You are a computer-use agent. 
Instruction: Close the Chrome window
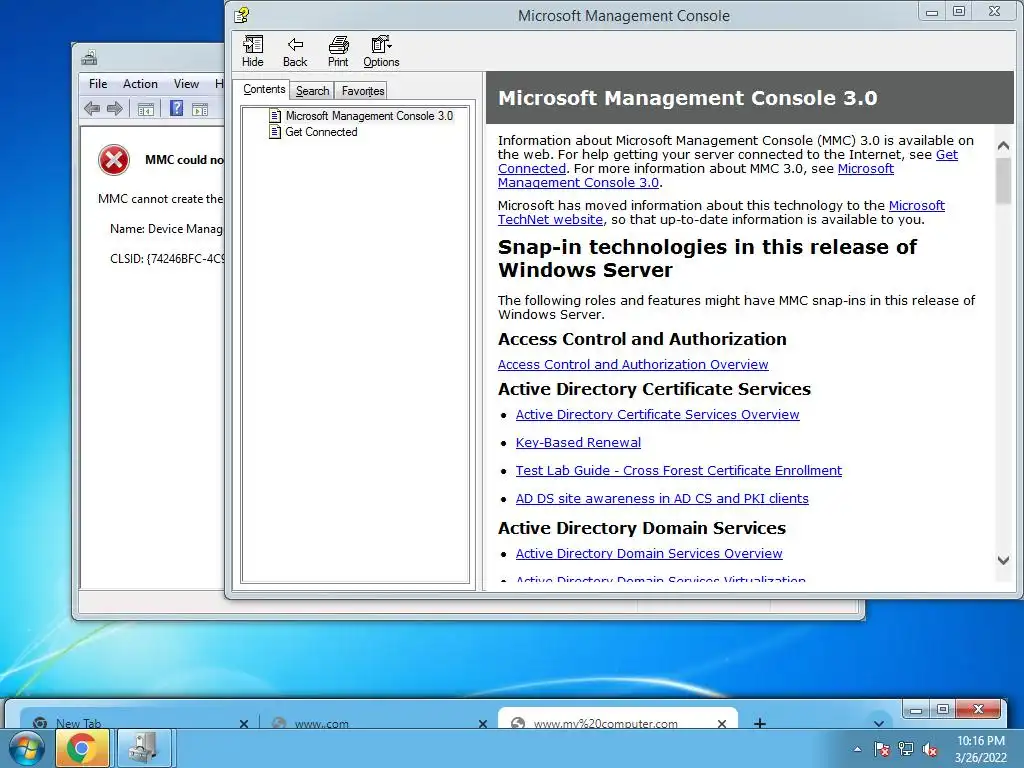tap(978, 709)
